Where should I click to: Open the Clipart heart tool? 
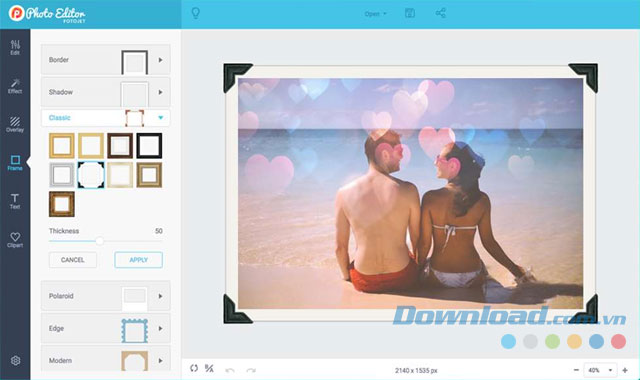(15, 240)
